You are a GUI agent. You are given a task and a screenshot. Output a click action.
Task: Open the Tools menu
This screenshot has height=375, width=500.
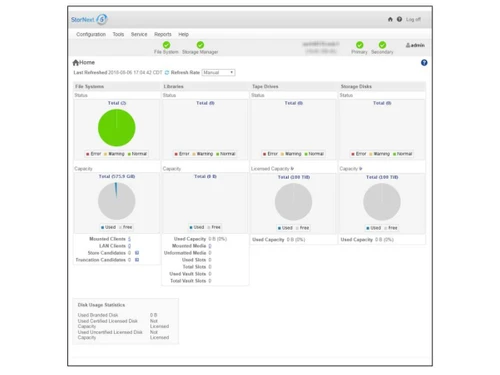(x=118, y=34)
